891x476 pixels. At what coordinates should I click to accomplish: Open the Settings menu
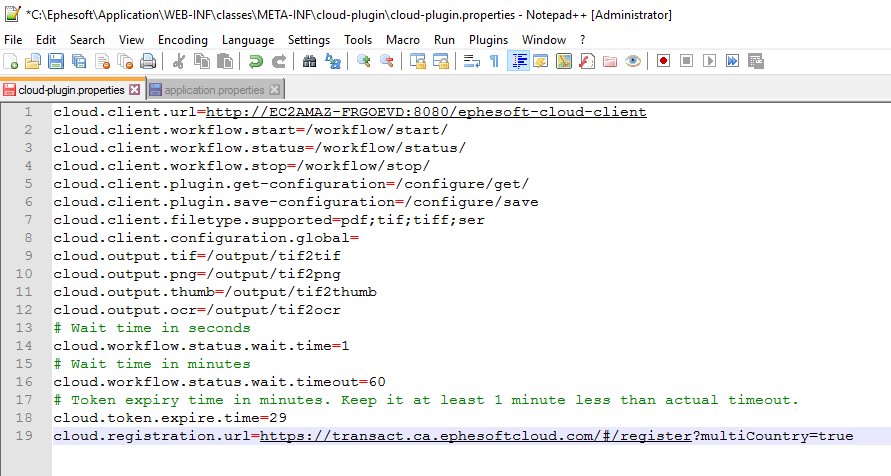309,40
